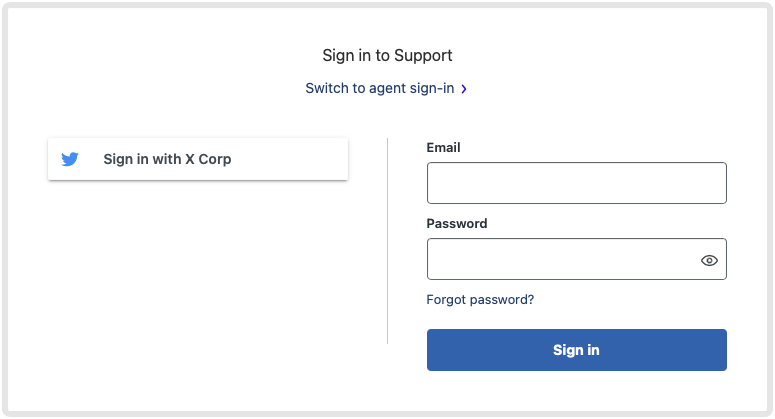The width and height of the screenshot is (775, 419).
Task: Focus the Email input field
Action: pyautogui.click(x=577, y=183)
